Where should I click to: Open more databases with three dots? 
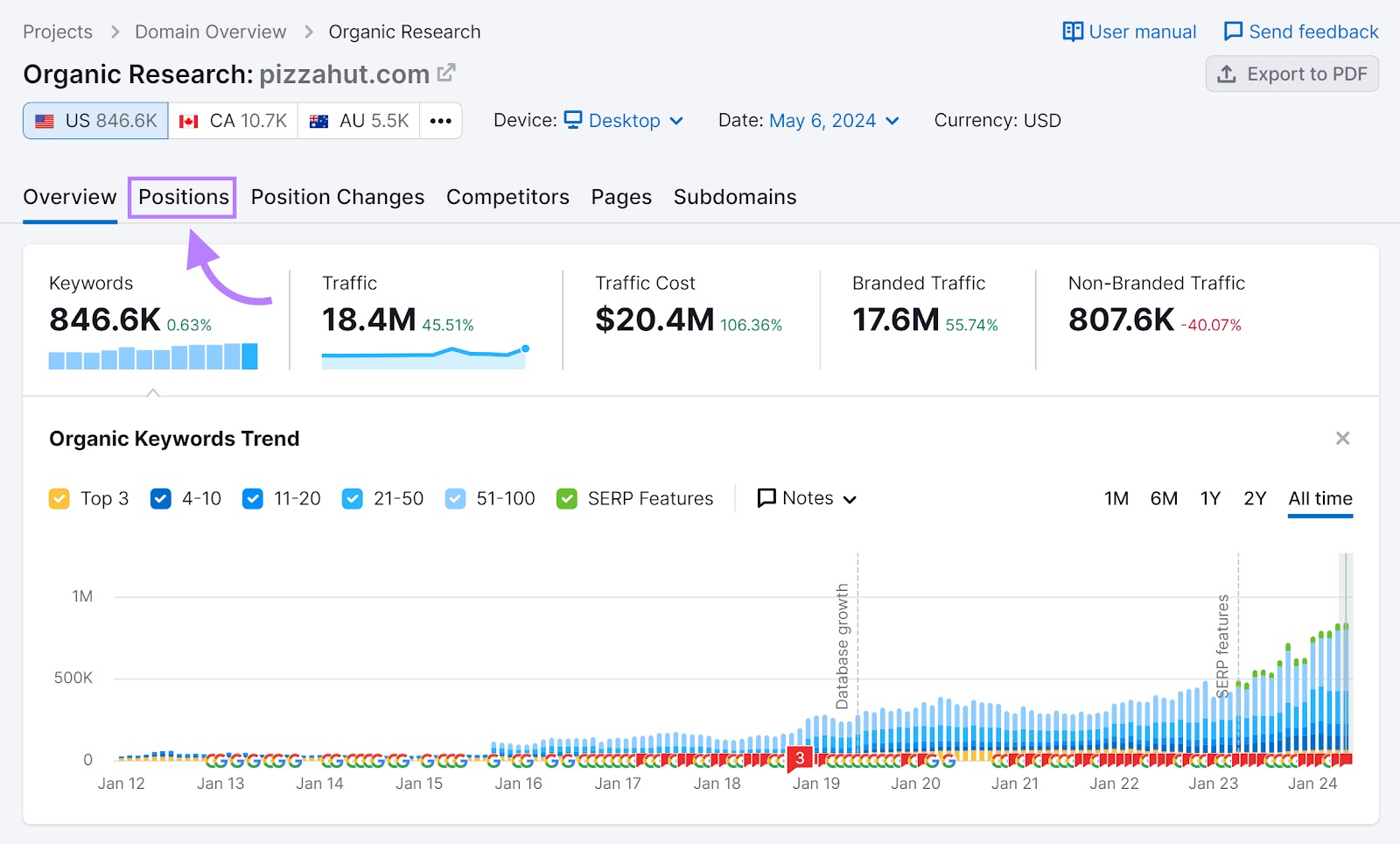441,121
